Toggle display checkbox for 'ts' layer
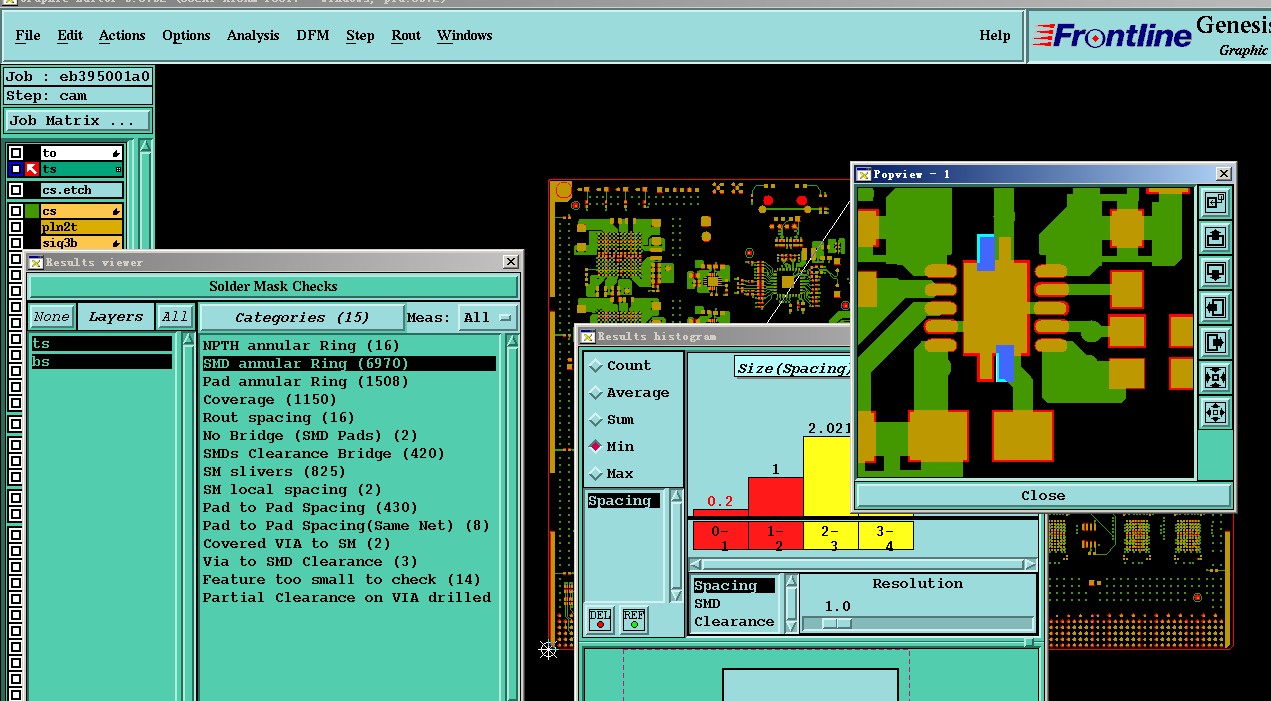 point(16,170)
